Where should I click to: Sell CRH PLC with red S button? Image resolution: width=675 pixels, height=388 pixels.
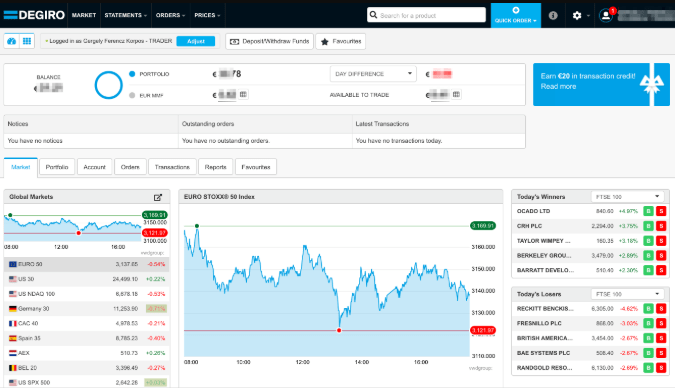pos(661,226)
